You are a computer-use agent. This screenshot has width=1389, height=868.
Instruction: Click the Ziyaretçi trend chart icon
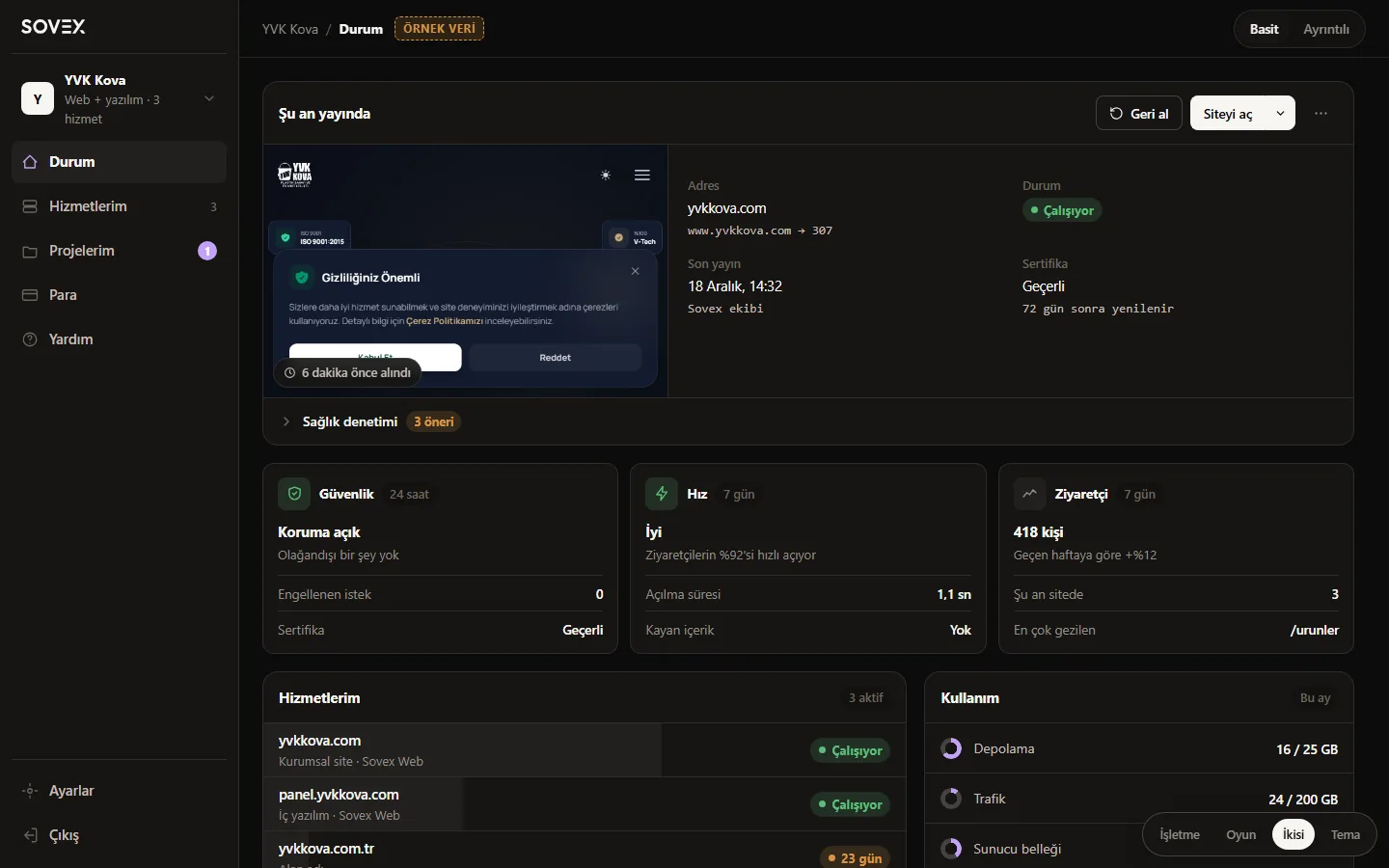(1030, 494)
